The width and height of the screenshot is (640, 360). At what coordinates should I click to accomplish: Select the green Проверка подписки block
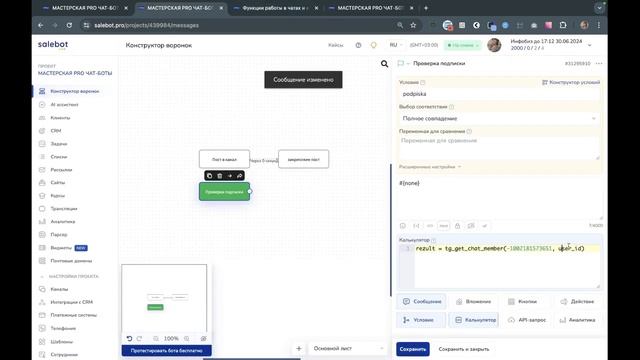tap(224, 191)
